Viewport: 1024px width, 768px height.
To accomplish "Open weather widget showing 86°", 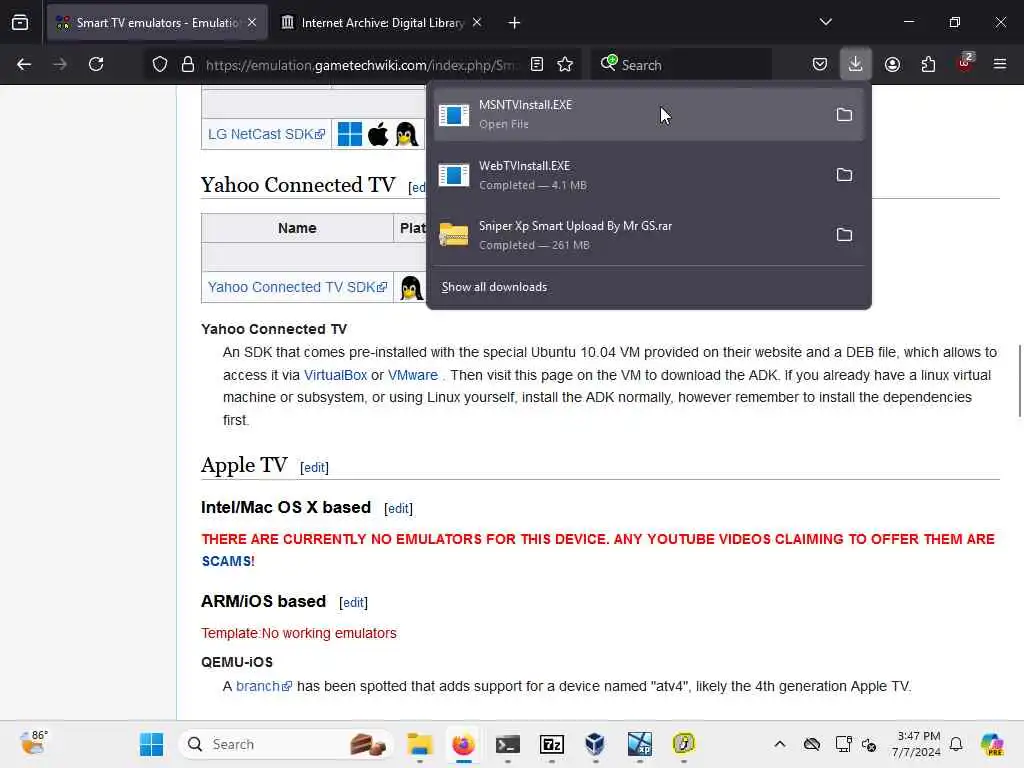I will [x=34, y=743].
